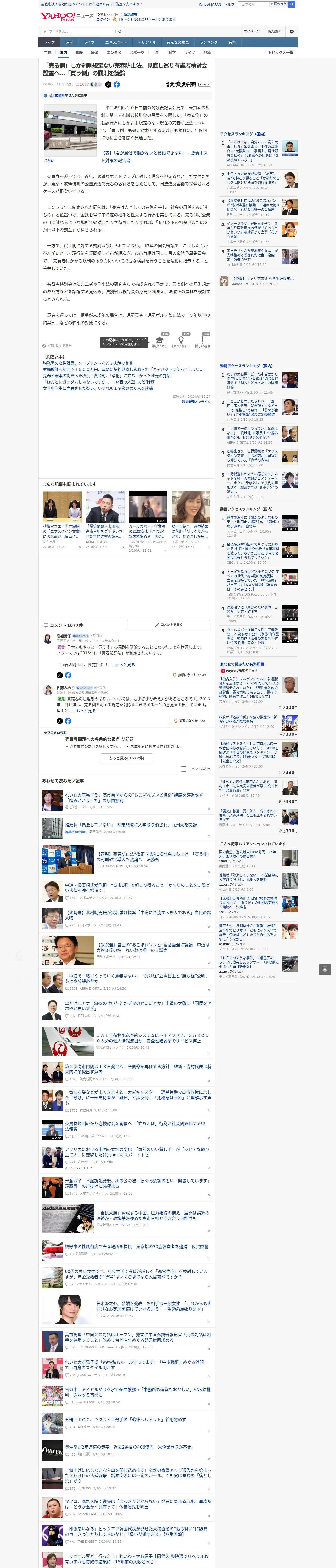Share 佐藤みのり's comment on Facebook
336x1568 pixels.
tap(68, 721)
